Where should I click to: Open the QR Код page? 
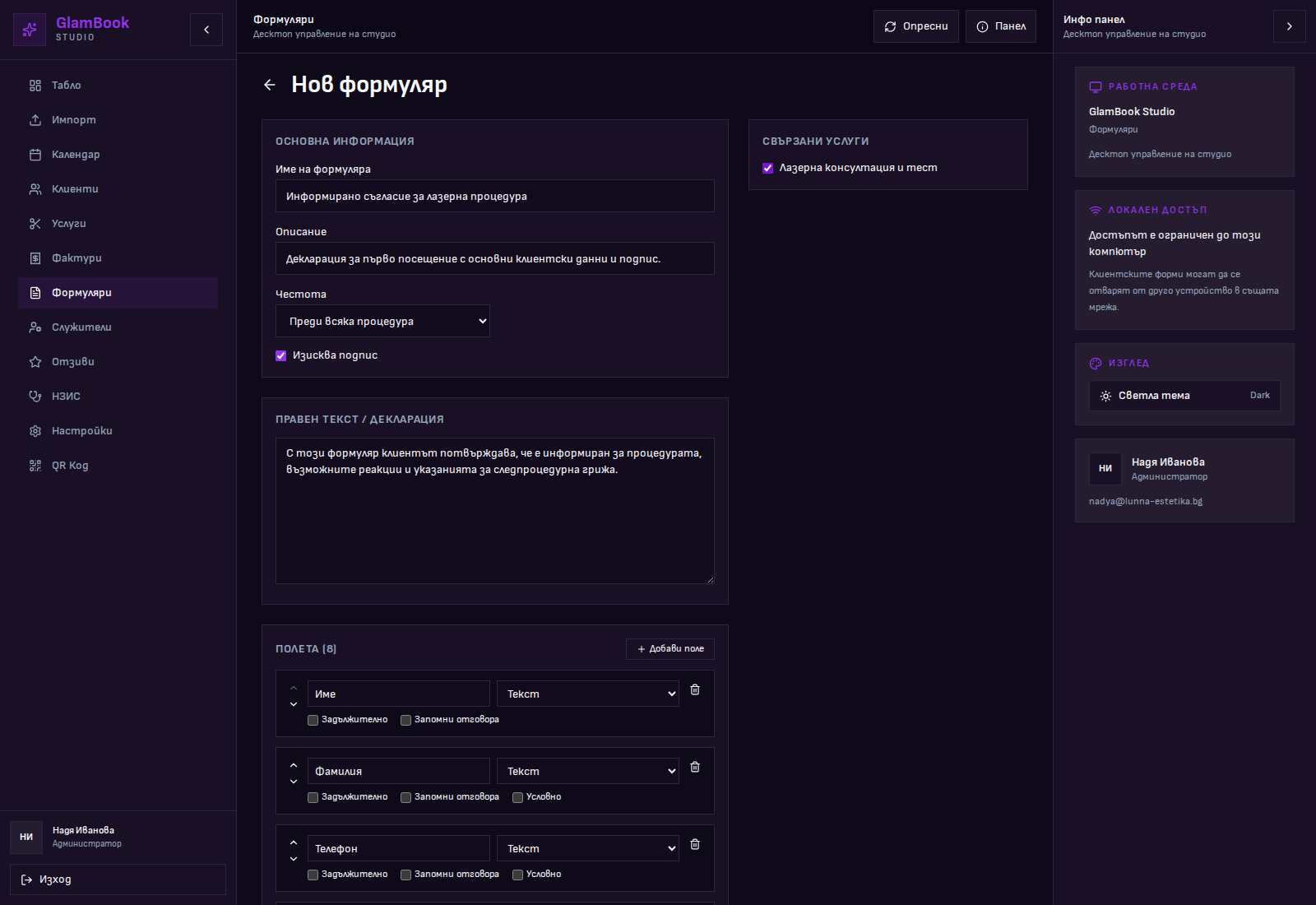70,465
